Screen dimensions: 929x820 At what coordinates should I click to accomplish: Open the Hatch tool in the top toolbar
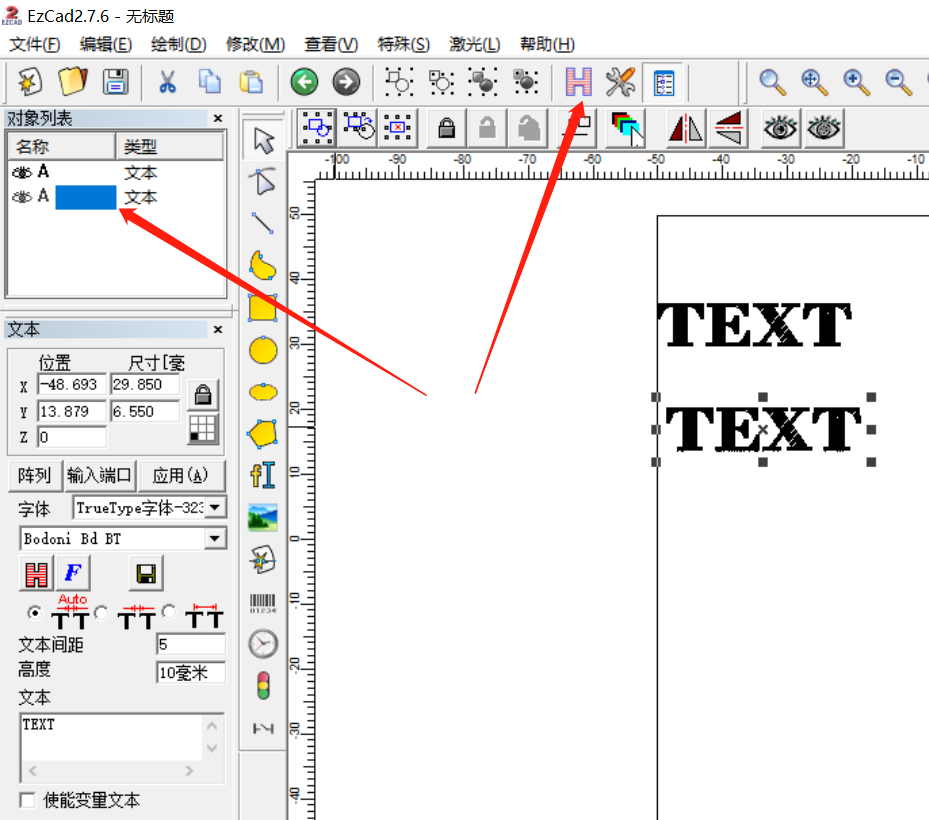(x=578, y=82)
